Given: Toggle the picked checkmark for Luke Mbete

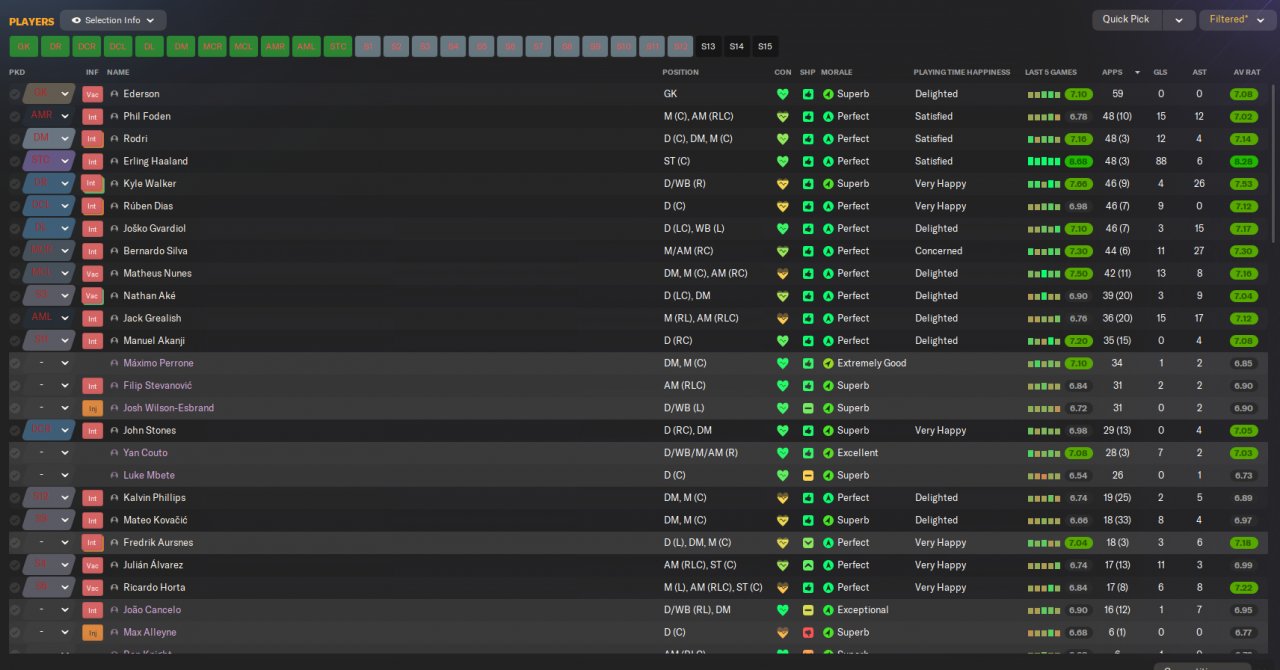Looking at the screenshot, I should tap(15, 475).
